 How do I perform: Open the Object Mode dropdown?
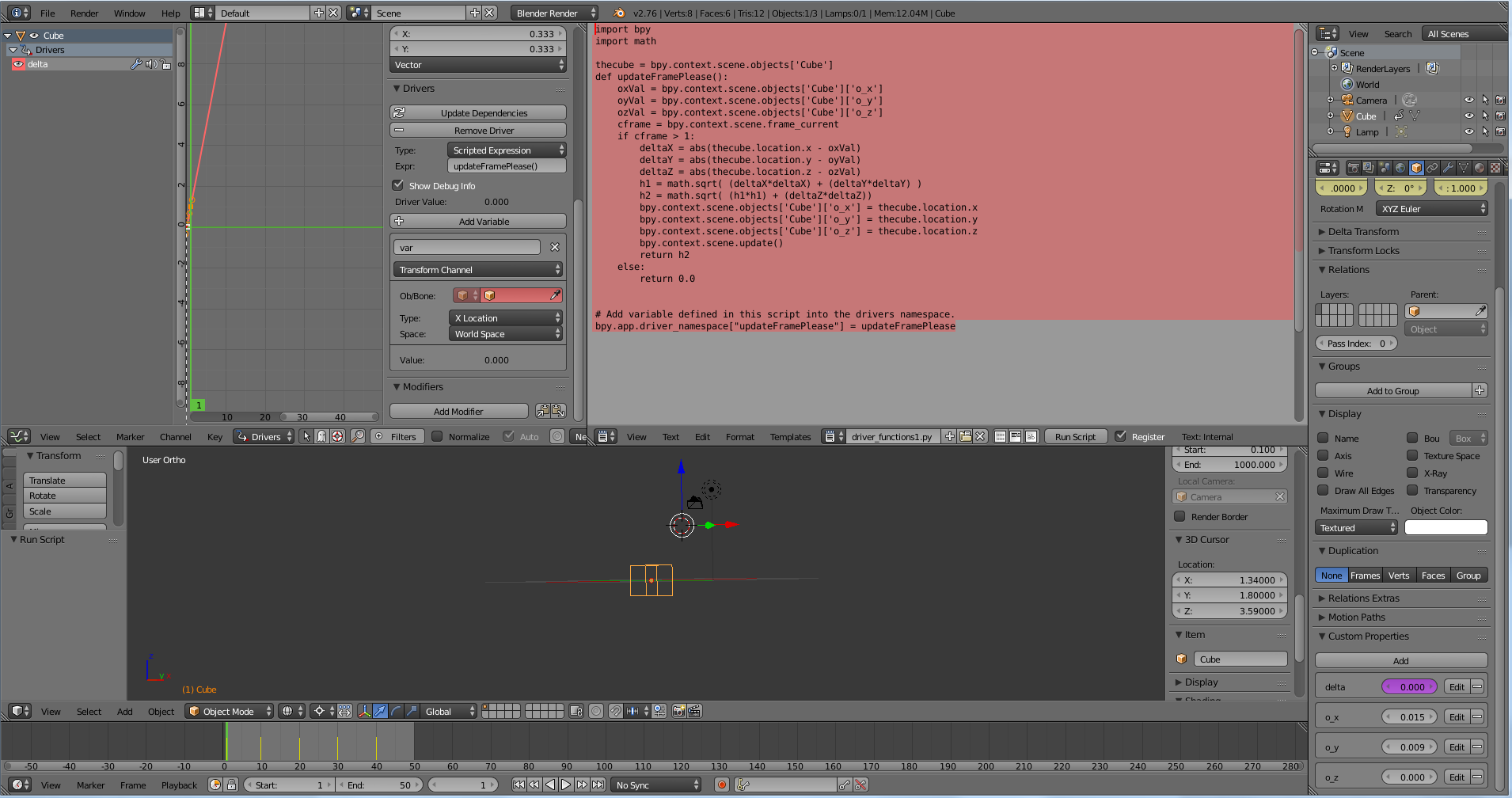pyautogui.click(x=230, y=711)
